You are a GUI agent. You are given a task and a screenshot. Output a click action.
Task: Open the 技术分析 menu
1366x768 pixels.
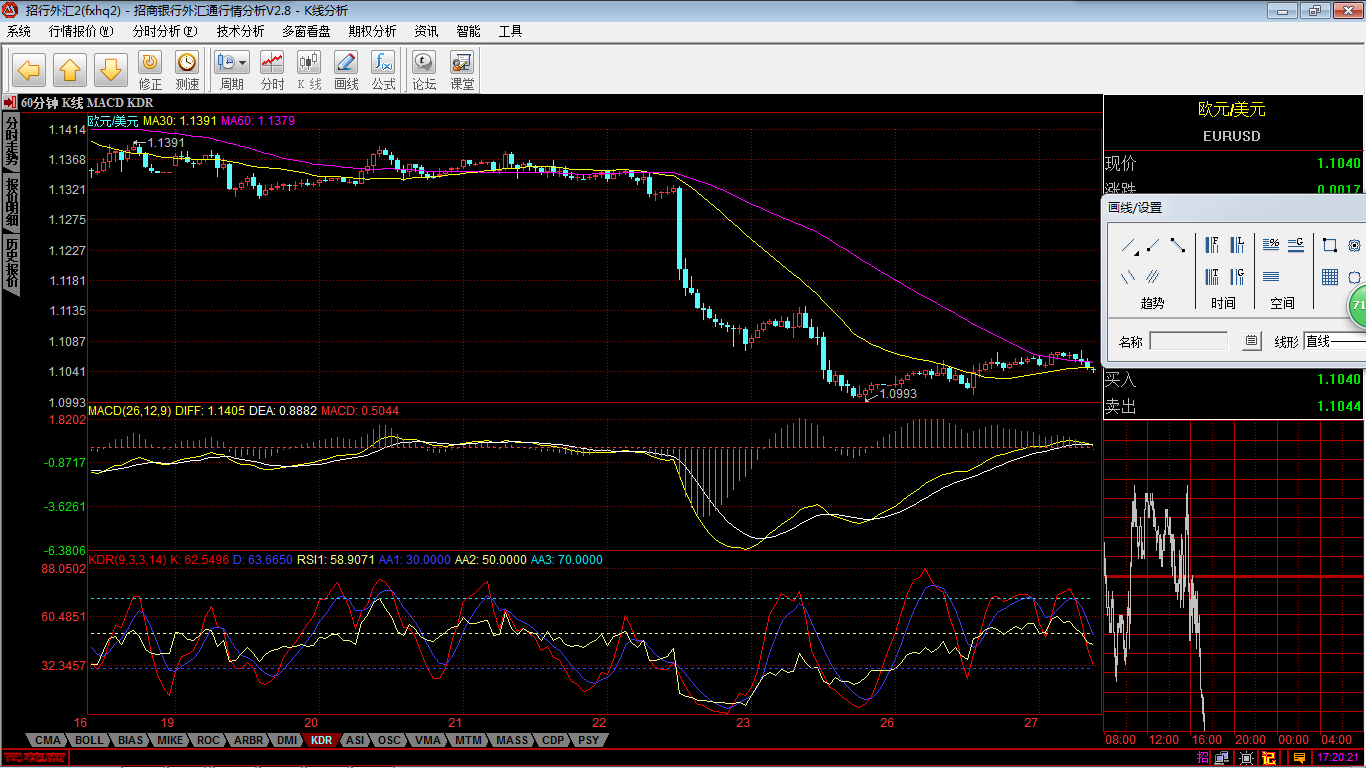point(240,31)
